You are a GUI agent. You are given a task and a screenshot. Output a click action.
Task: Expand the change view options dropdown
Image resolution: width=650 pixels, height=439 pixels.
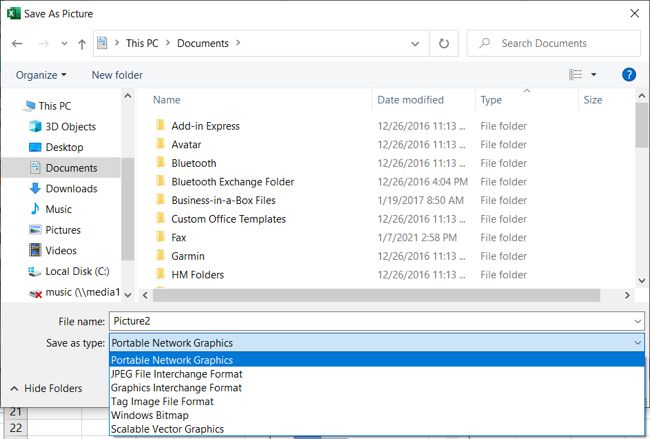coord(593,75)
